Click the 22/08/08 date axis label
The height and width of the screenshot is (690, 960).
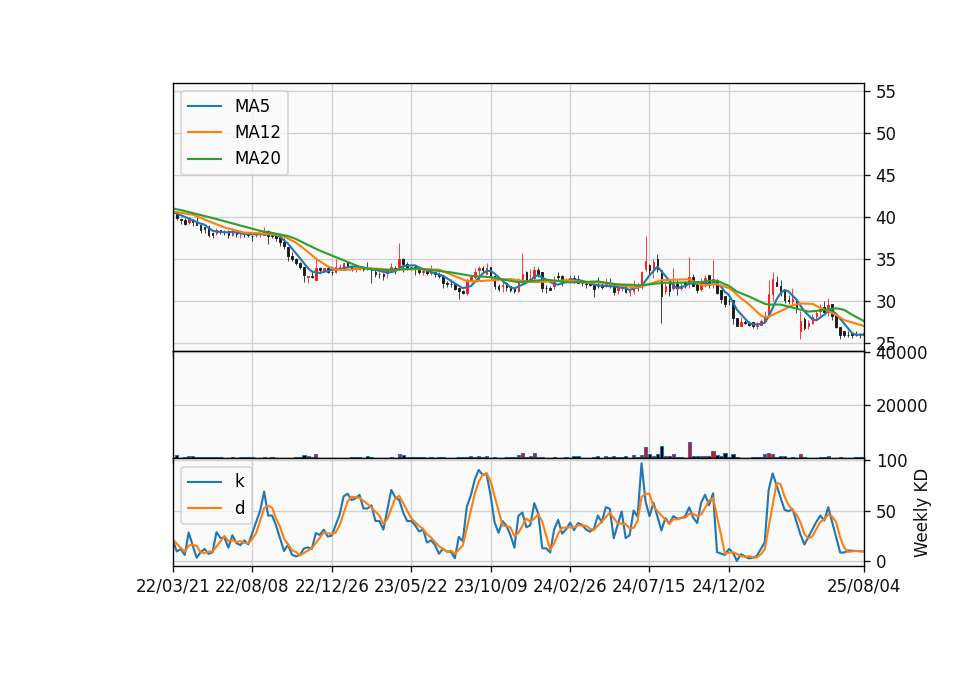(252, 586)
